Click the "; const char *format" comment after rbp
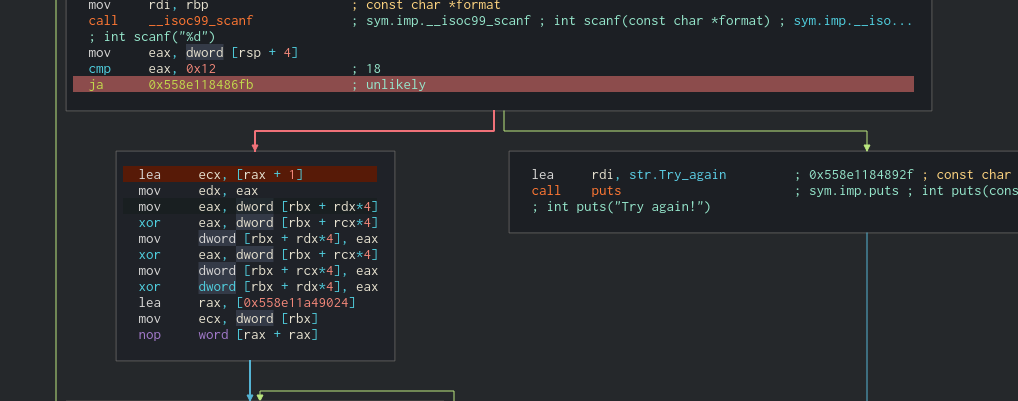This screenshot has width=1018, height=401. [x=426, y=5]
